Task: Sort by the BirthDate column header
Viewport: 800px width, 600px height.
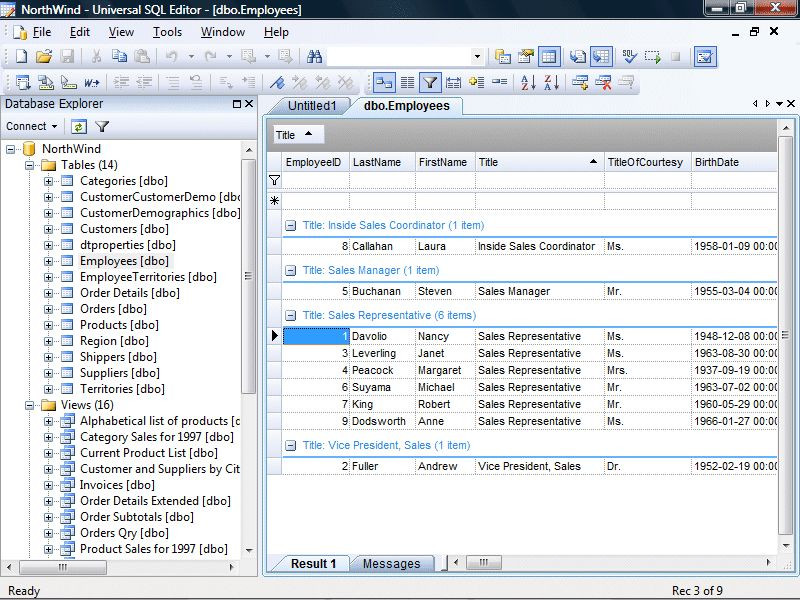Action: point(734,162)
